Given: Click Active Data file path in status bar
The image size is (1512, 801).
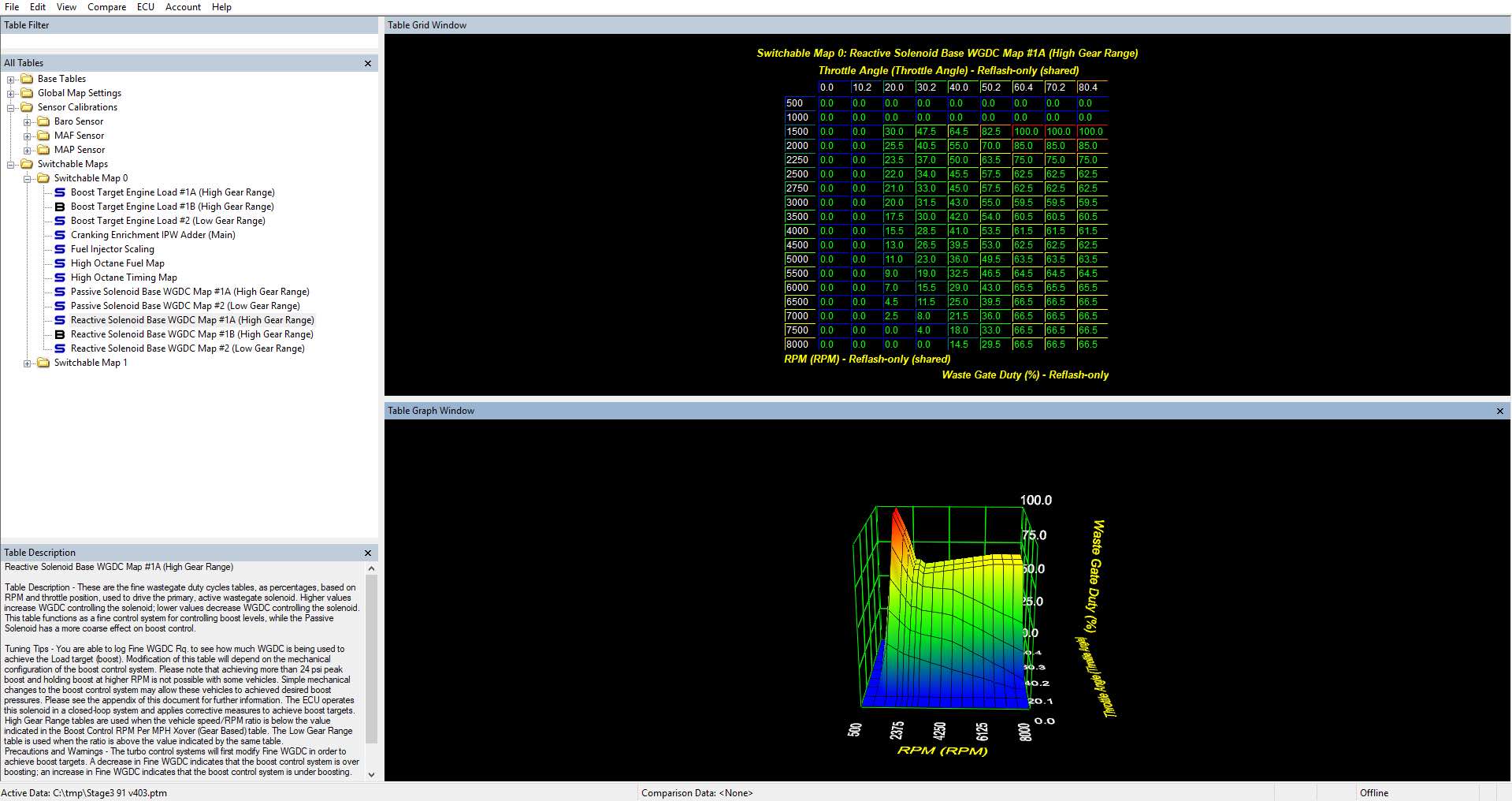Looking at the screenshot, I should coord(84,793).
